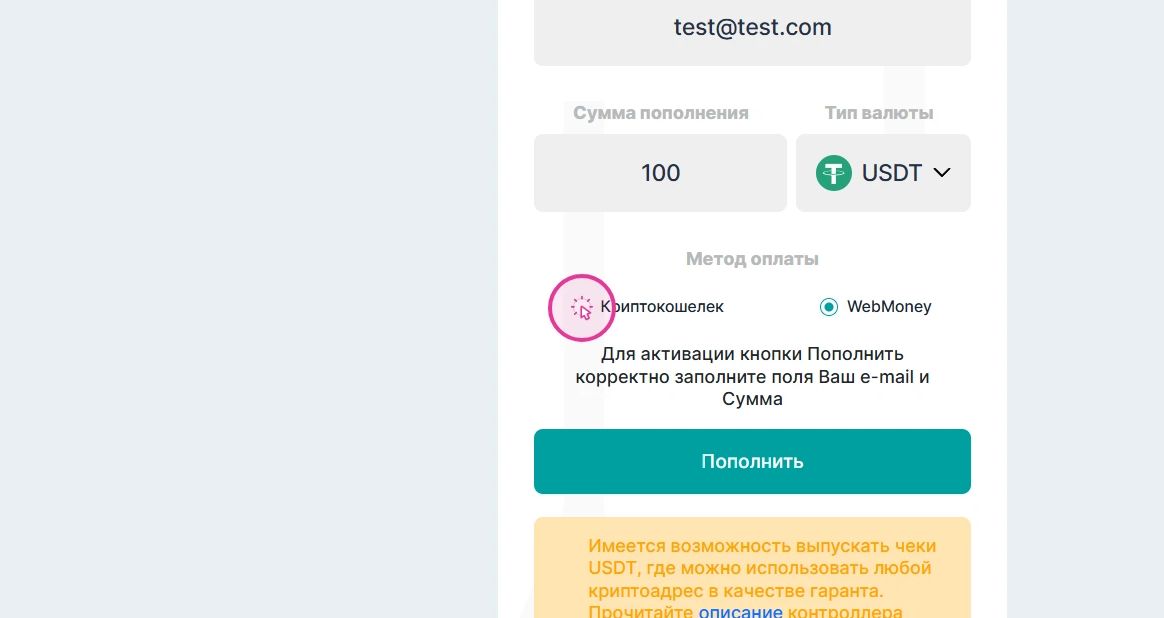Choose payment by clicking WebMoney label text
This screenshot has width=1164, height=618.
[889, 307]
